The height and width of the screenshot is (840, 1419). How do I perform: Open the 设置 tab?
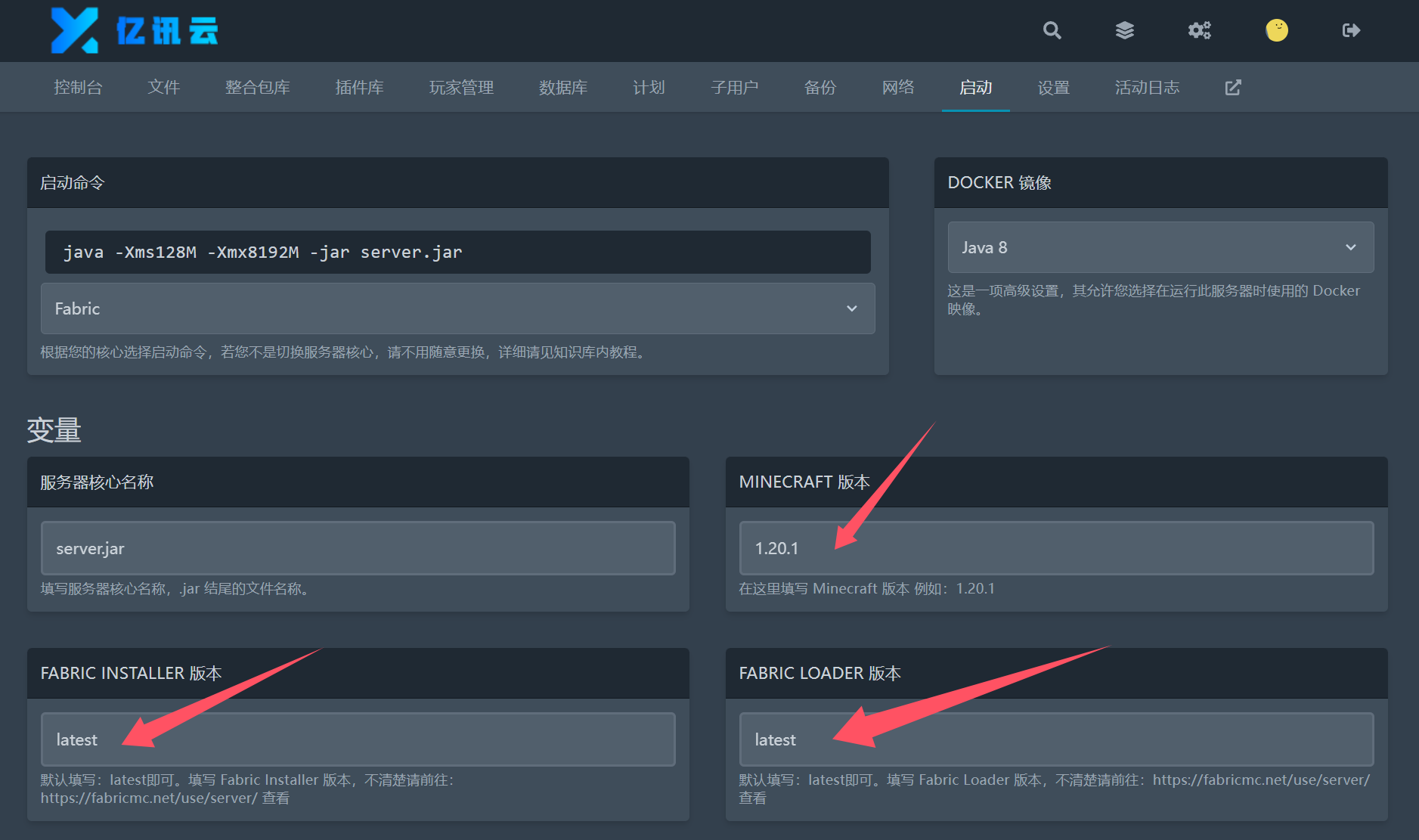1053,88
